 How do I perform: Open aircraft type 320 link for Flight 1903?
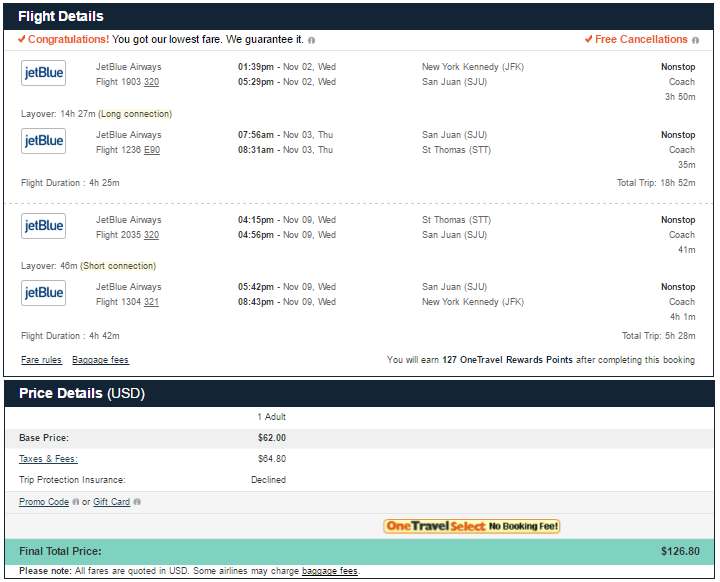click(151, 82)
